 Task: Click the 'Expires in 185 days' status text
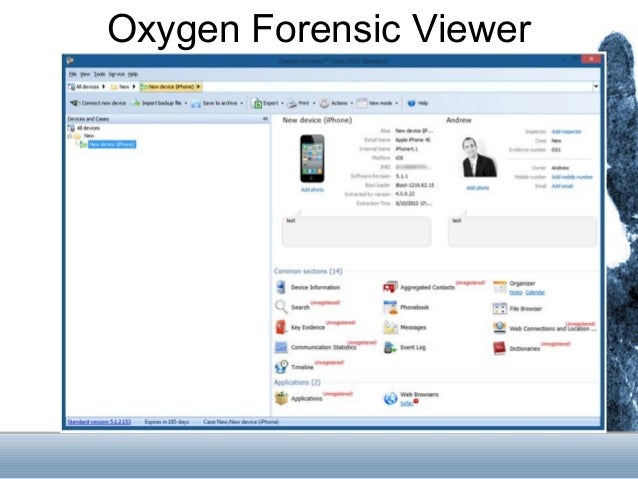coord(167,422)
